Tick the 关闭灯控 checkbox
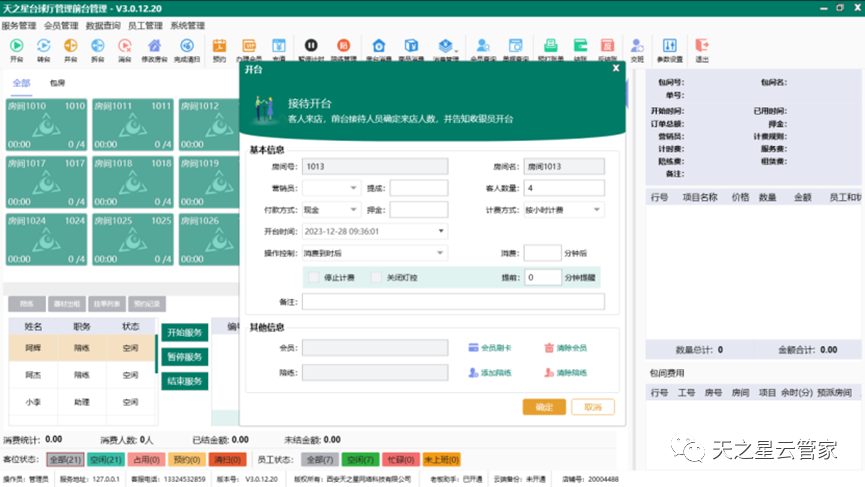This screenshot has width=865, height=487. pyautogui.click(x=377, y=277)
